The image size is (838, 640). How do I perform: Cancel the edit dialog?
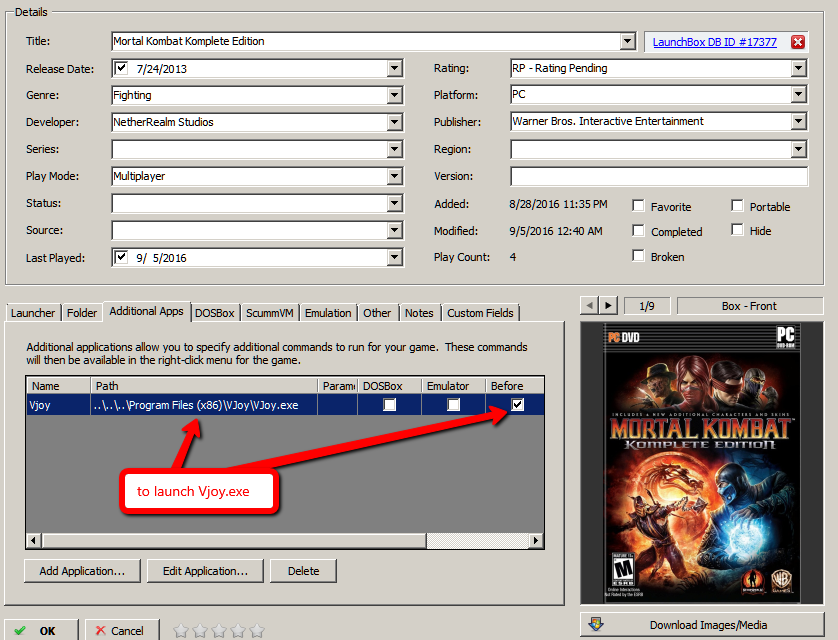[122, 630]
